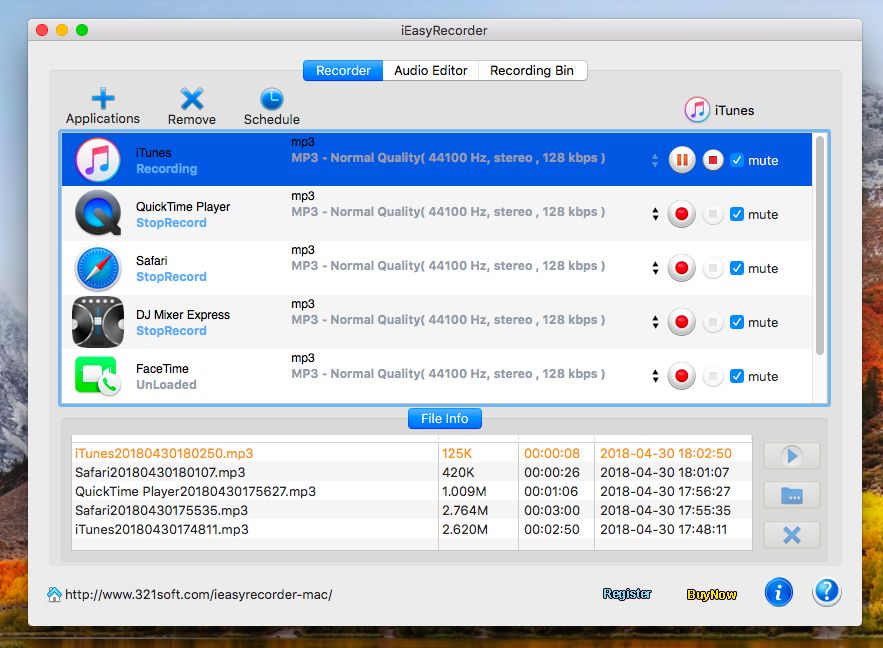The height and width of the screenshot is (648, 883).
Task: Click the 2.764M file size cell
Action: click(x=465, y=511)
